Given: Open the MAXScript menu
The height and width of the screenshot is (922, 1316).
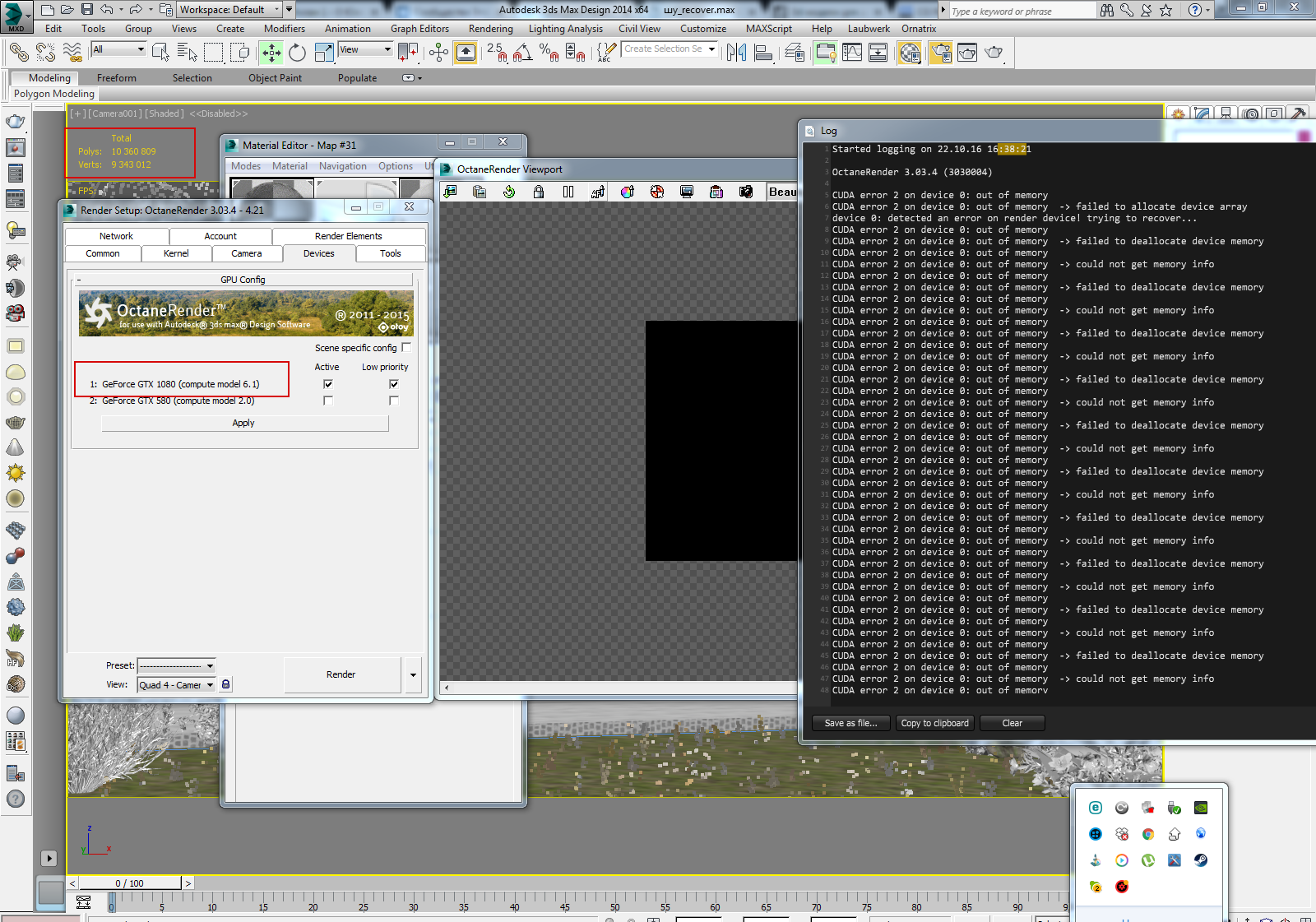Looking at the screenshot, I should click(769, 29).
